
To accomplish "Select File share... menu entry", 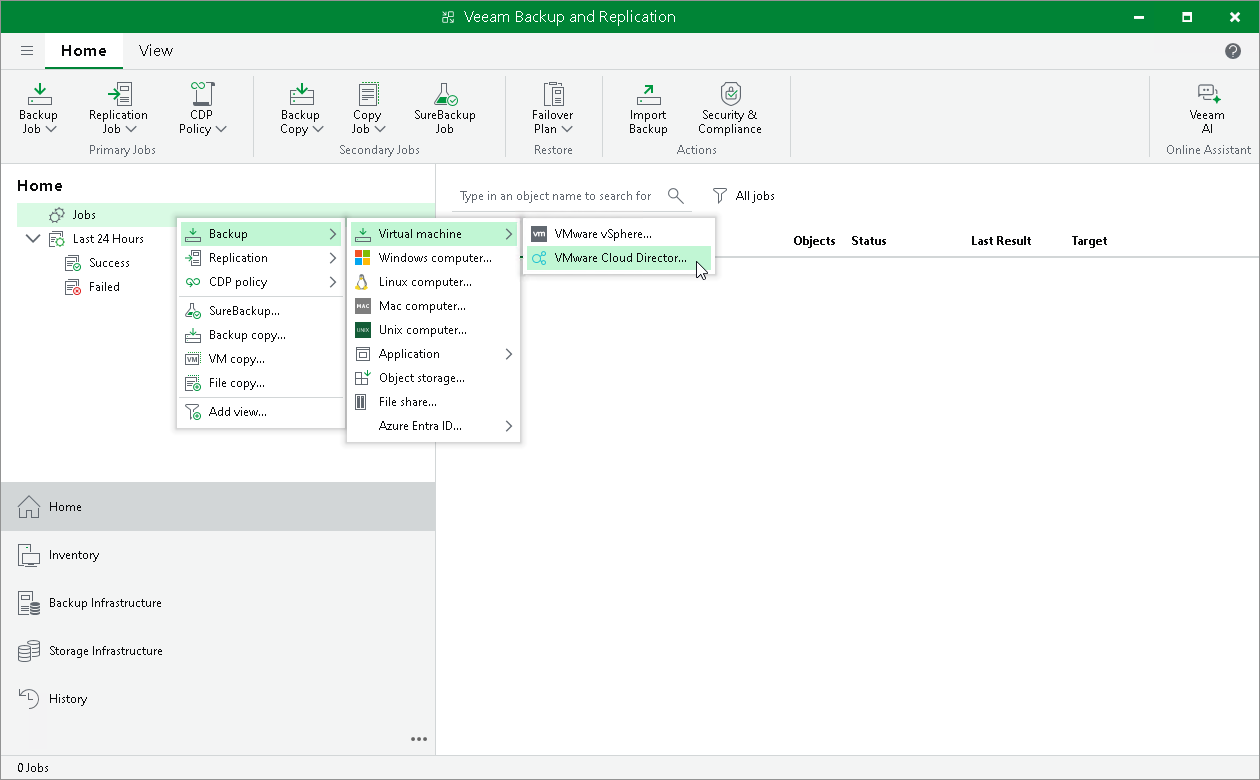I will (x=433, y=402).
